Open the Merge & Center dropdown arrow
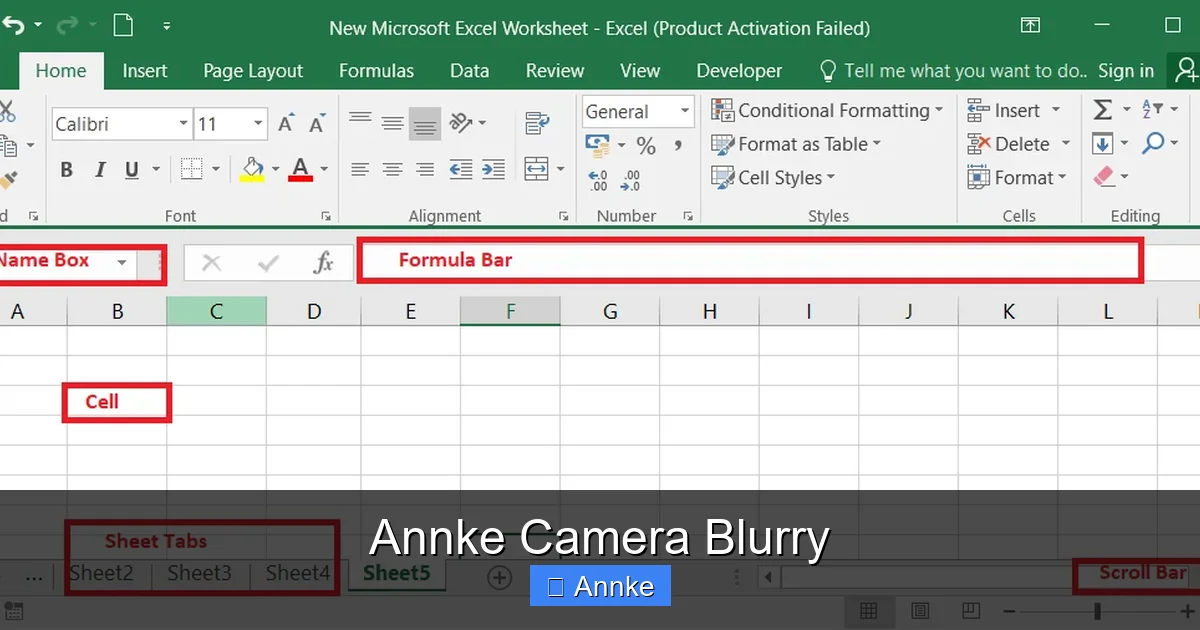This screenshot has width=1200, height=630. [x=560, y=170]
